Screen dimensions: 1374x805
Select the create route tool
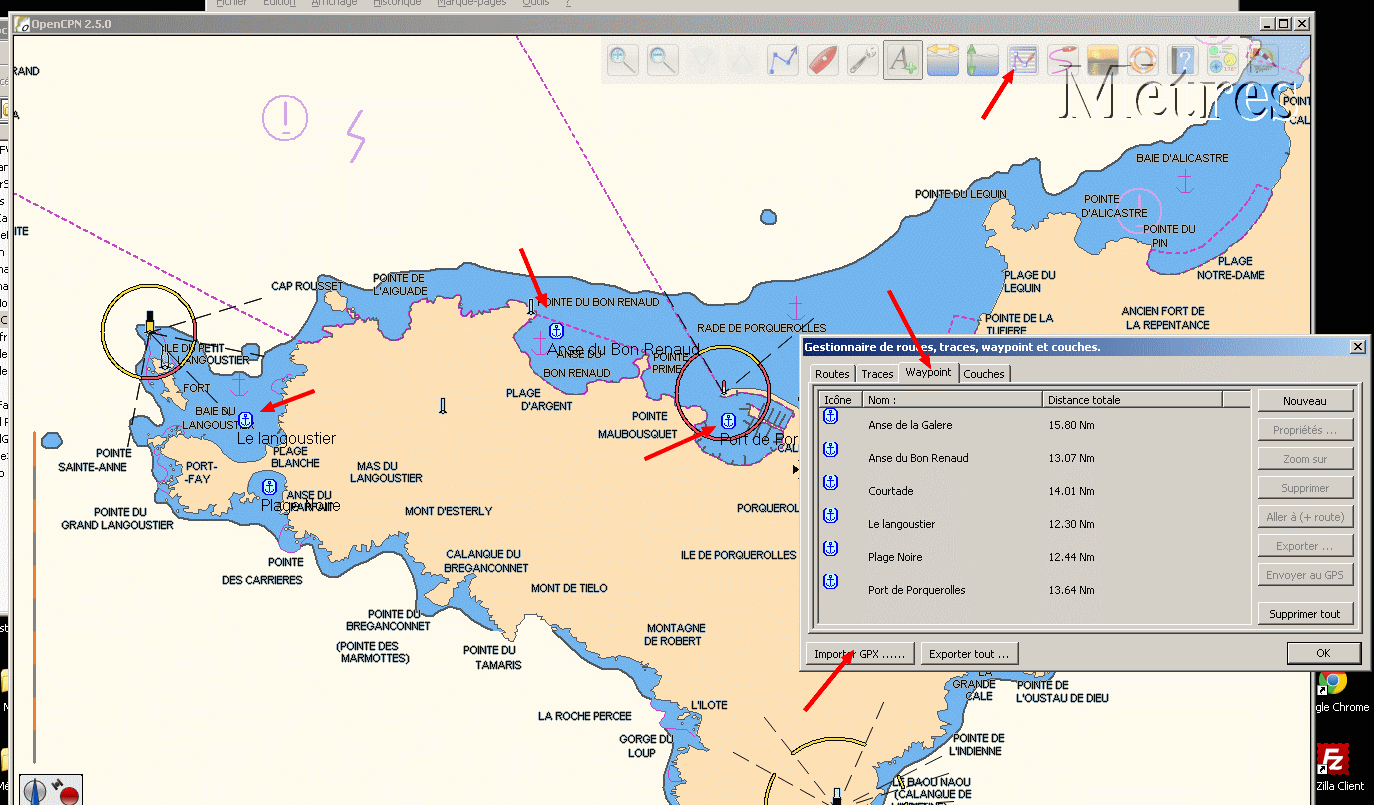tap(783, 60)
